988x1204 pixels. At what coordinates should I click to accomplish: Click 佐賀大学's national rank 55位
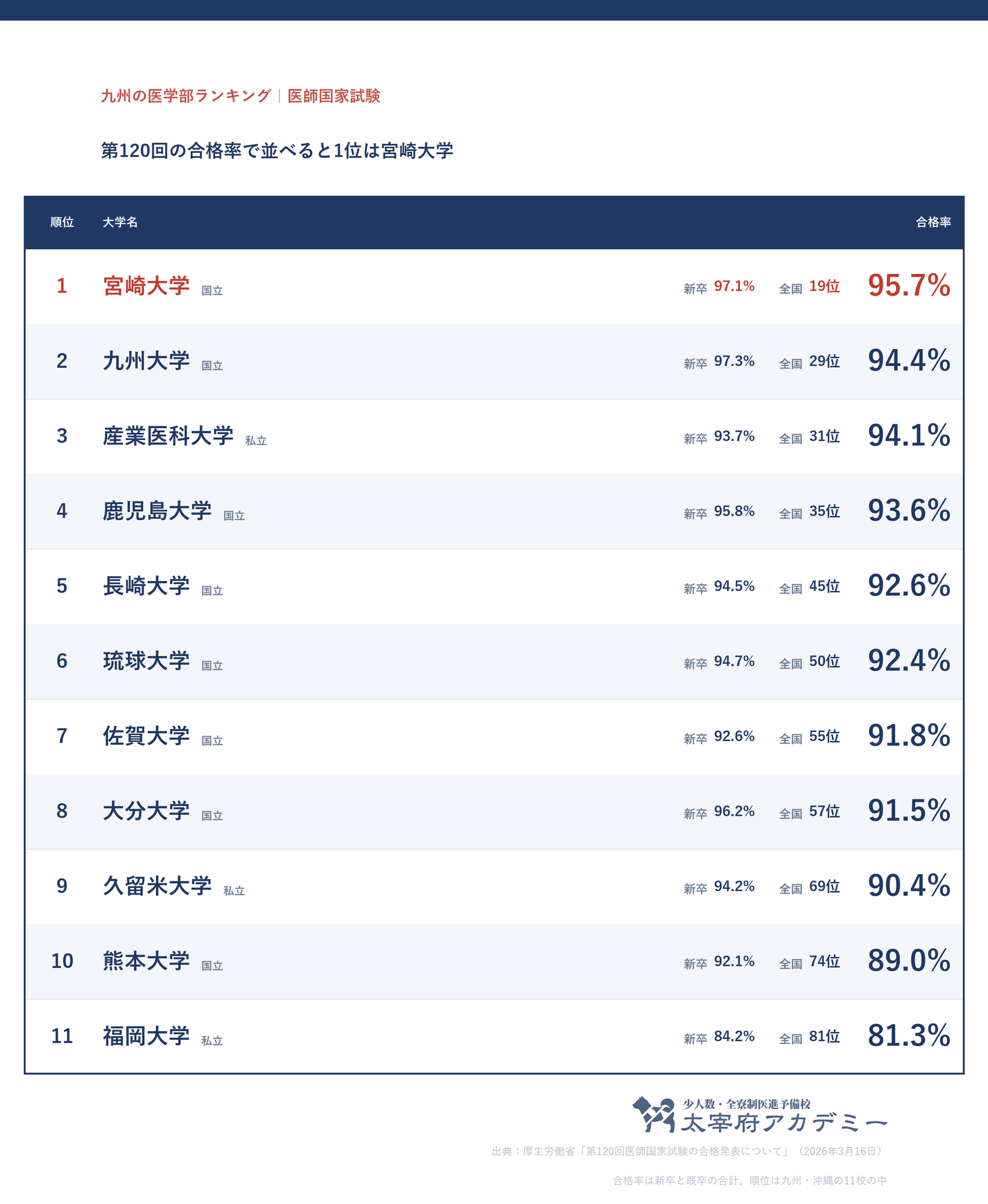point(824,736)
